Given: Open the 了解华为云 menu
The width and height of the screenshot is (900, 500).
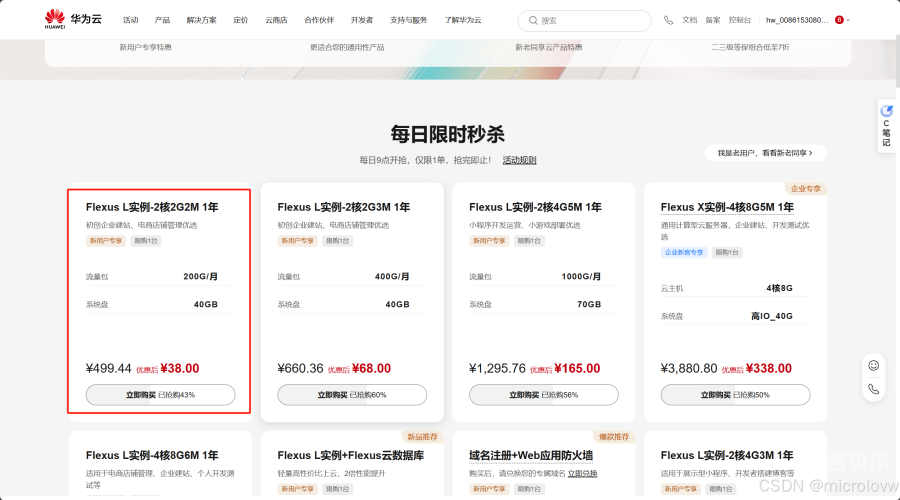Looking at the screenshot, I should point(463,20).
